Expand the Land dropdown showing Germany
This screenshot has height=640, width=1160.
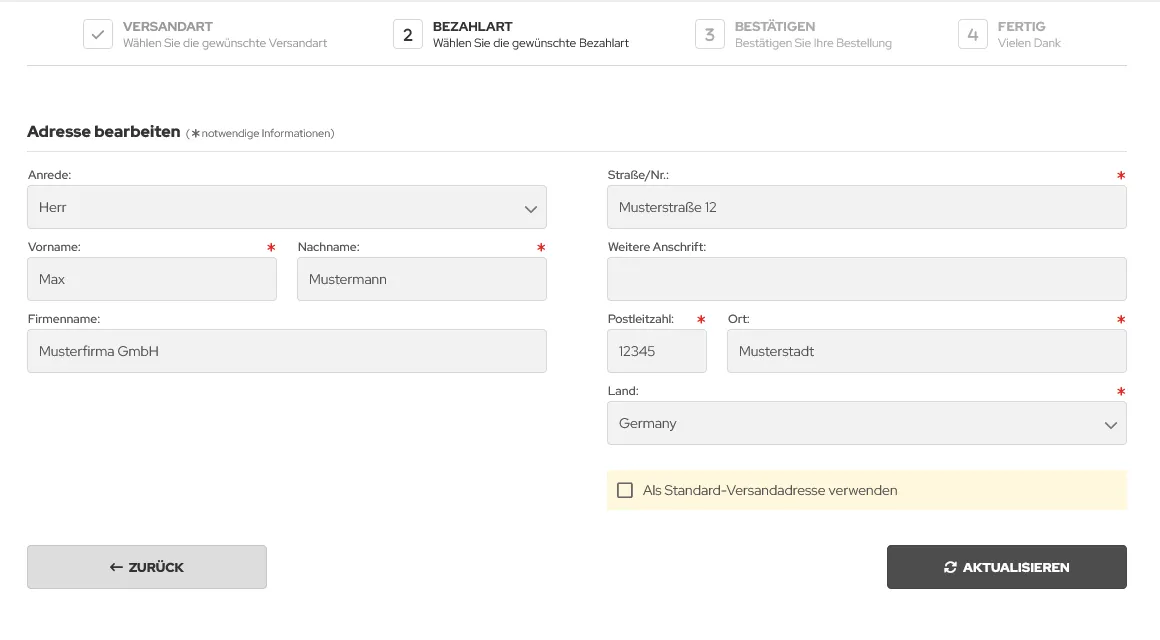pos(866,423)
